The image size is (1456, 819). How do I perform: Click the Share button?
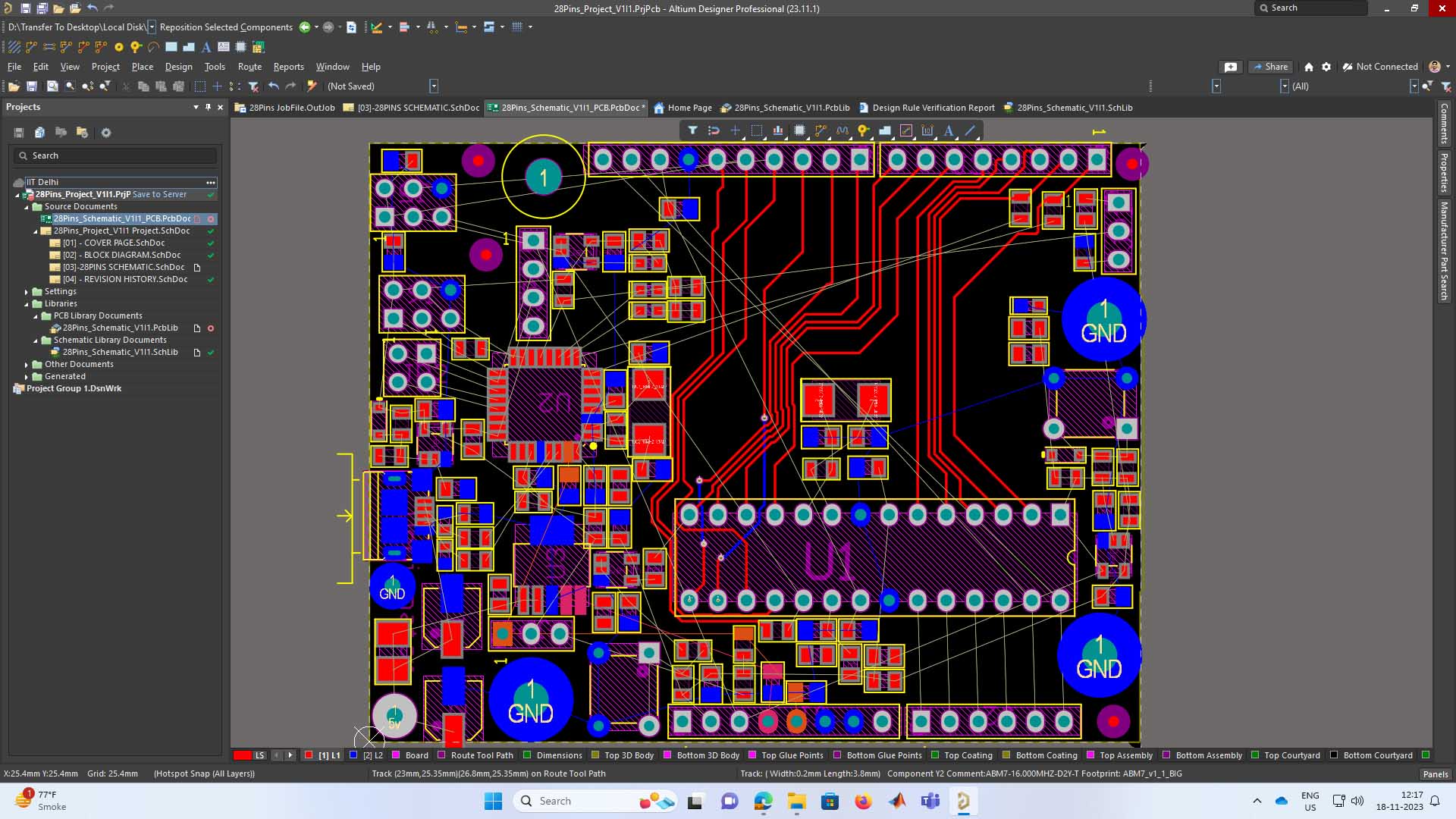tap(1270, 67)
